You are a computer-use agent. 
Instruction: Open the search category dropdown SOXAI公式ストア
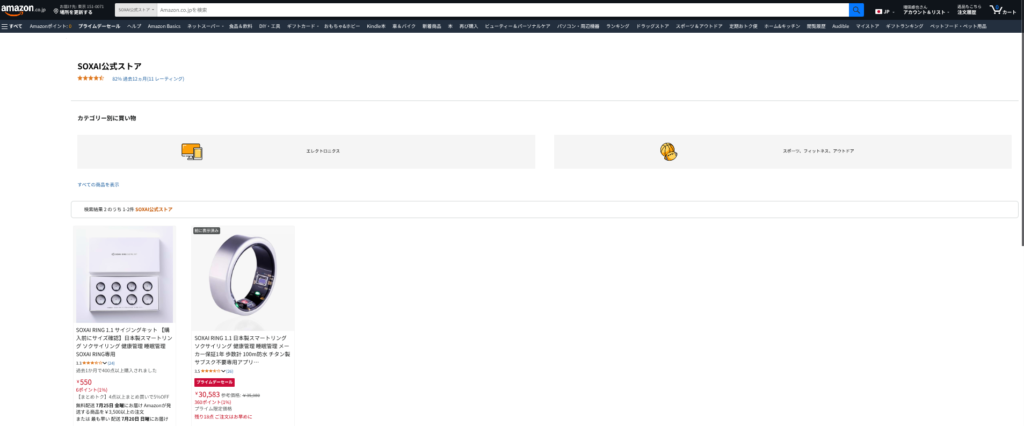pyautogui.click(x=136, y=10)
